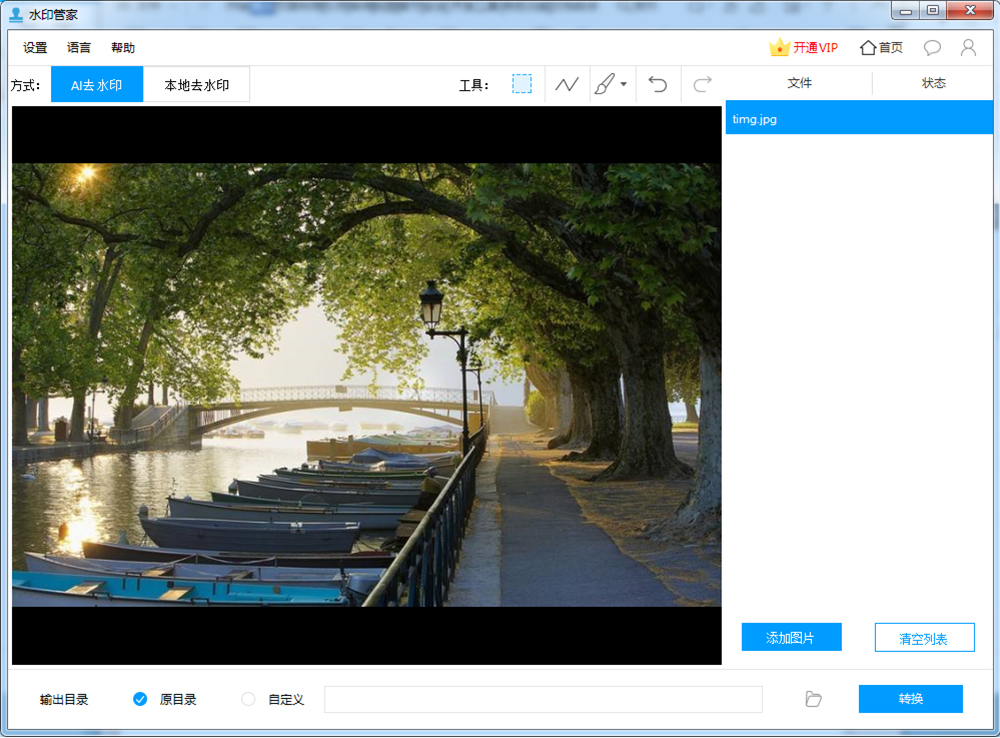Image resolution: width=1000 pixels, height=738 pixels.
Task: Open the 语言 language menu
Action: pos(79,48)
